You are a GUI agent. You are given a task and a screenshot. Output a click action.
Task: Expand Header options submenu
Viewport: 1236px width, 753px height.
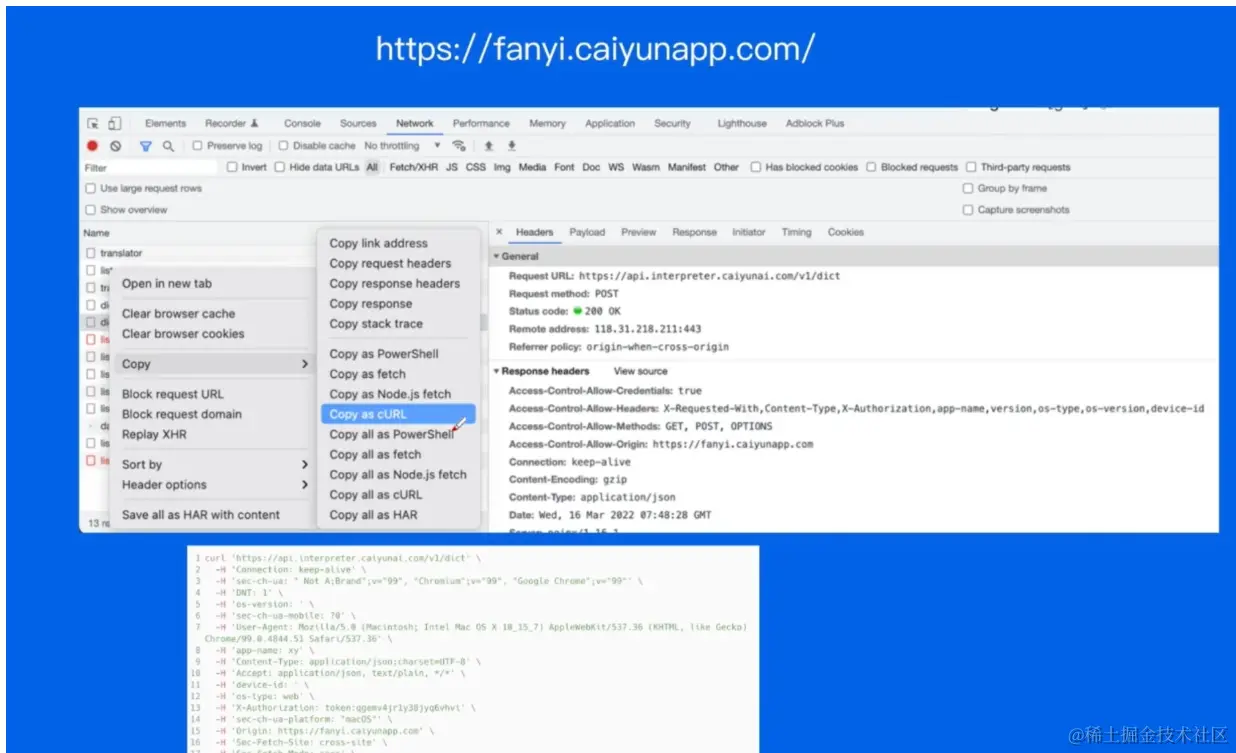214,485
